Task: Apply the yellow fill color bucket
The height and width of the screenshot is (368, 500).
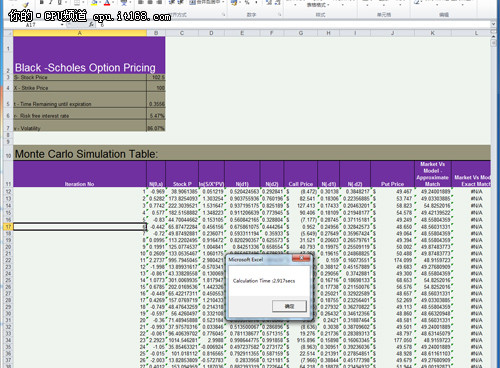Action: click(94, 3)
